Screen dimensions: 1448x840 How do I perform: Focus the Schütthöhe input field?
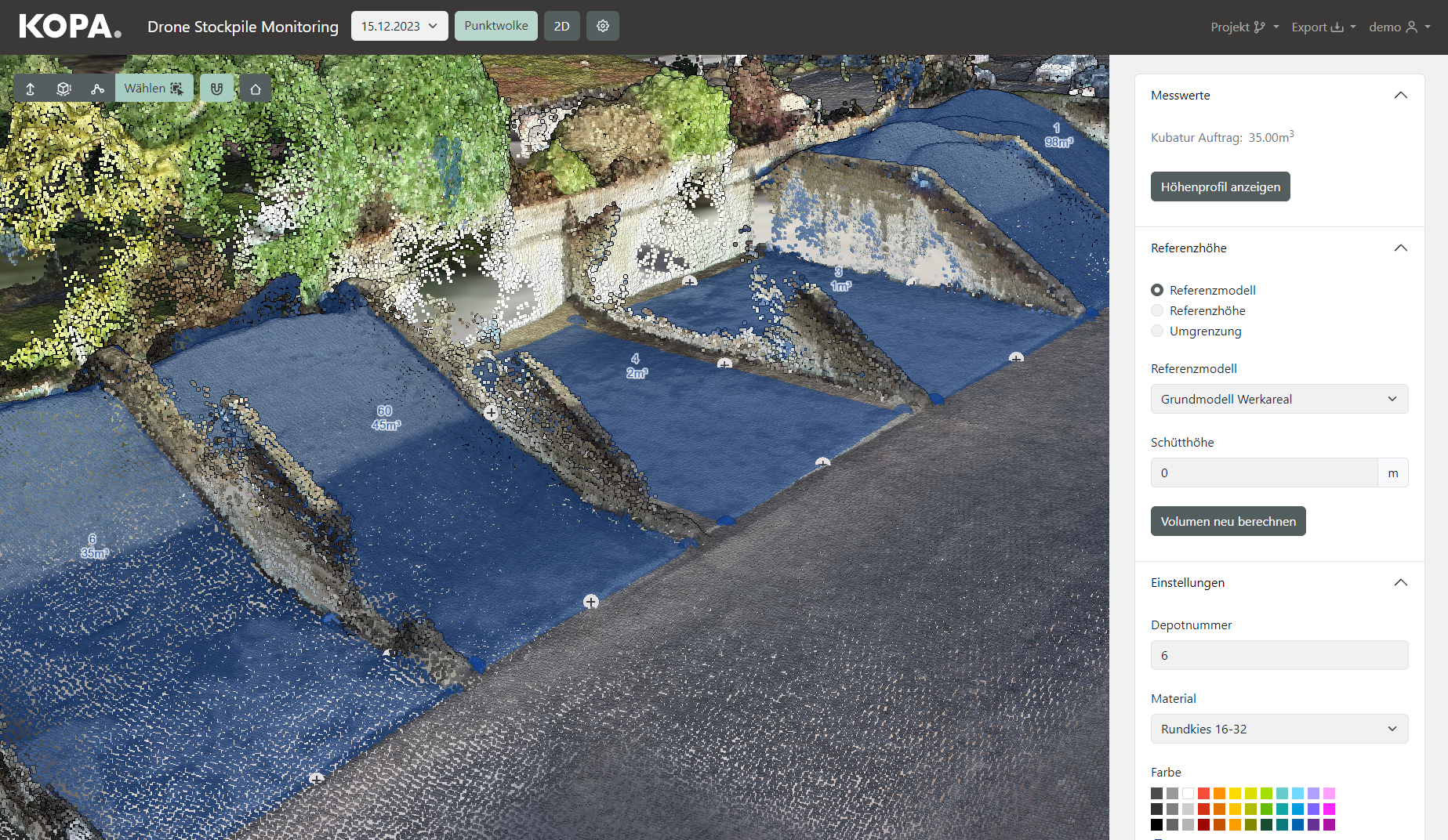point(1264,472)
